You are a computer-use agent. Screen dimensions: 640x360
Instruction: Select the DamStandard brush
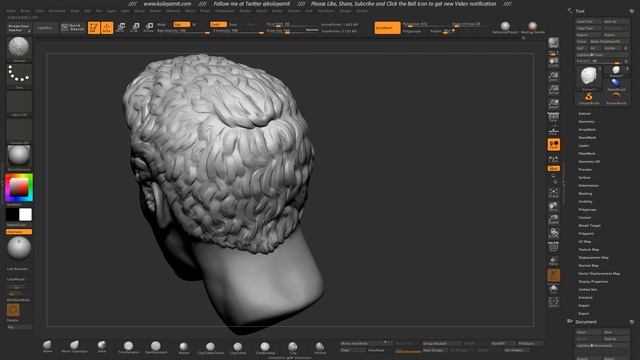(x=156, y=347)
